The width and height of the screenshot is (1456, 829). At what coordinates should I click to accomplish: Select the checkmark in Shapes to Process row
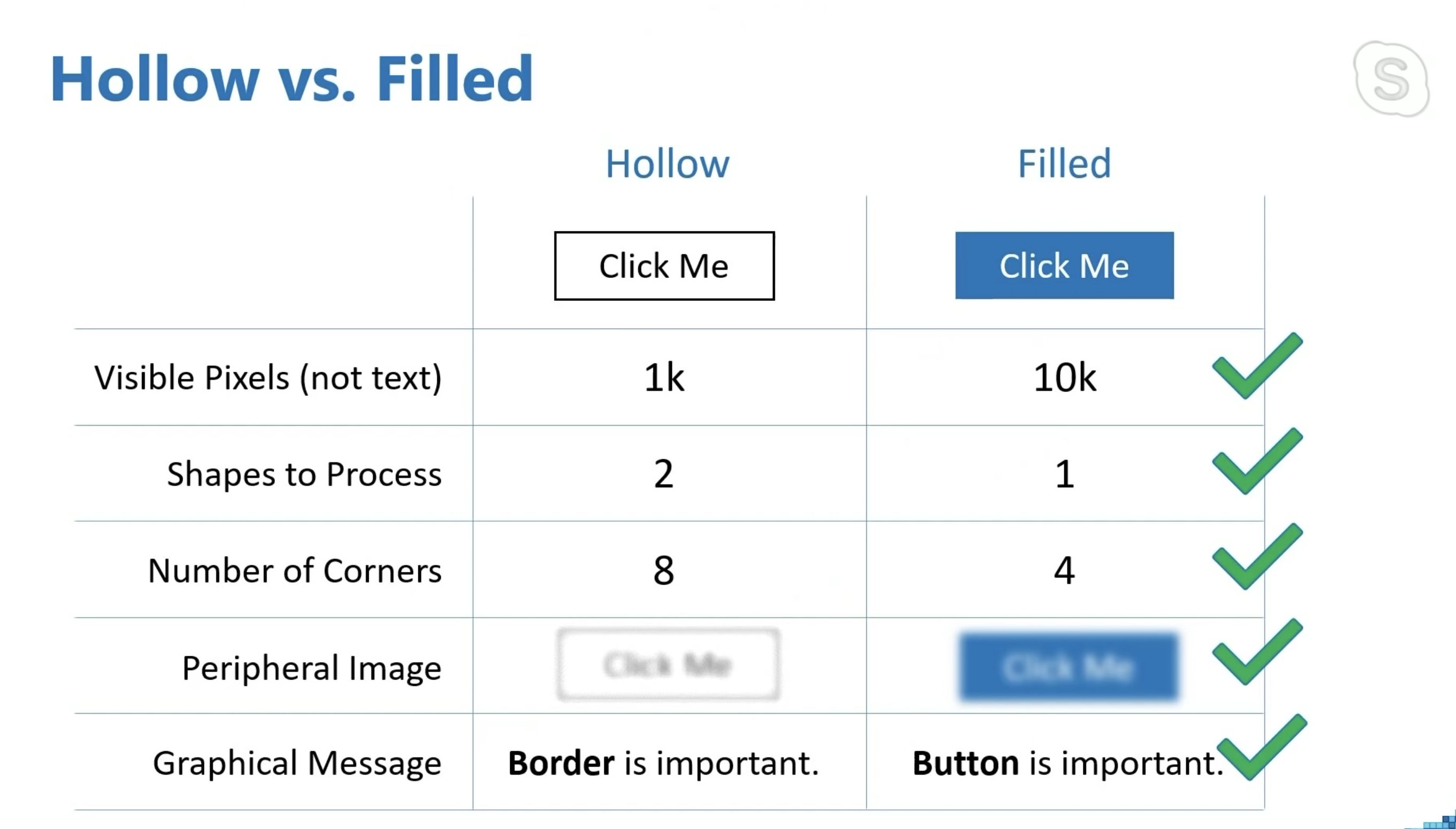pyautogui.click(x=1255, y=463)
